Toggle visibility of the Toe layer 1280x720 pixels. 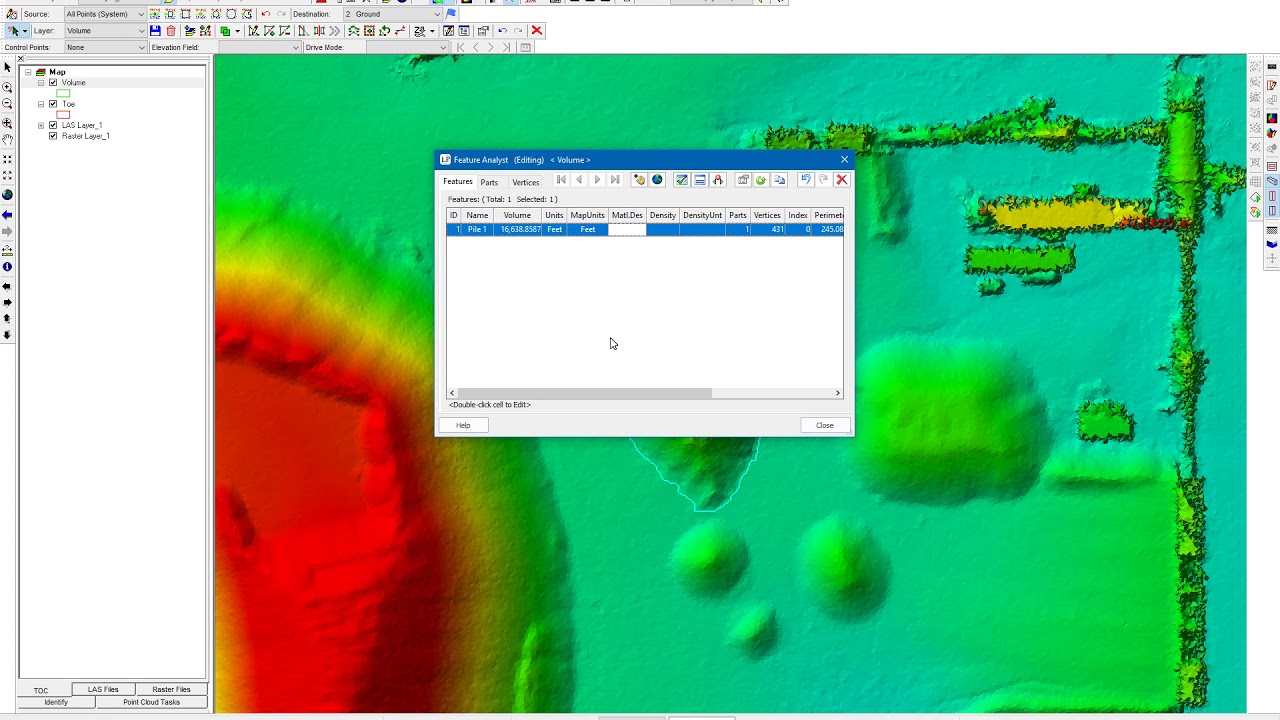coord(53,104)
